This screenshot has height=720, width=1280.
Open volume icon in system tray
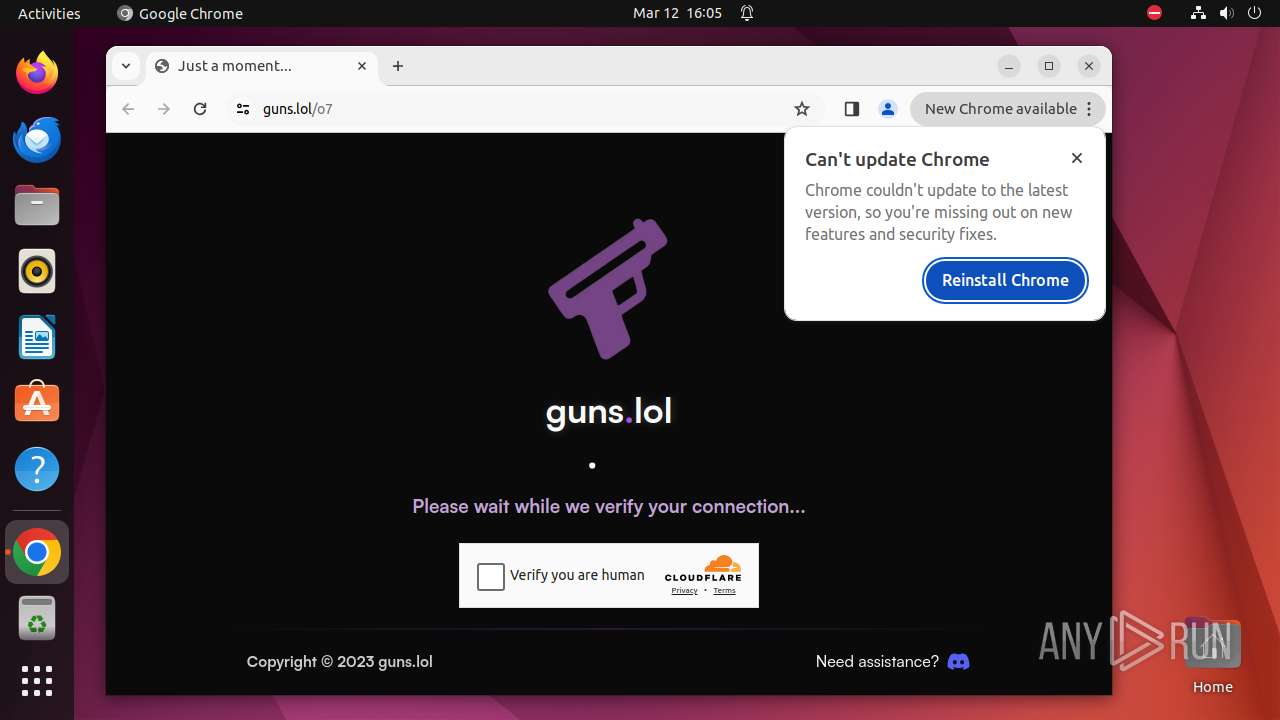coord(1226,13)
